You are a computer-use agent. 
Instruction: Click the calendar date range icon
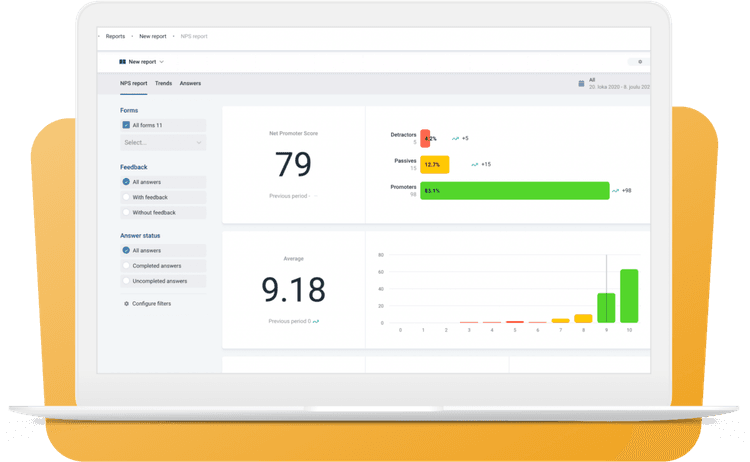[x=581, y=84]
